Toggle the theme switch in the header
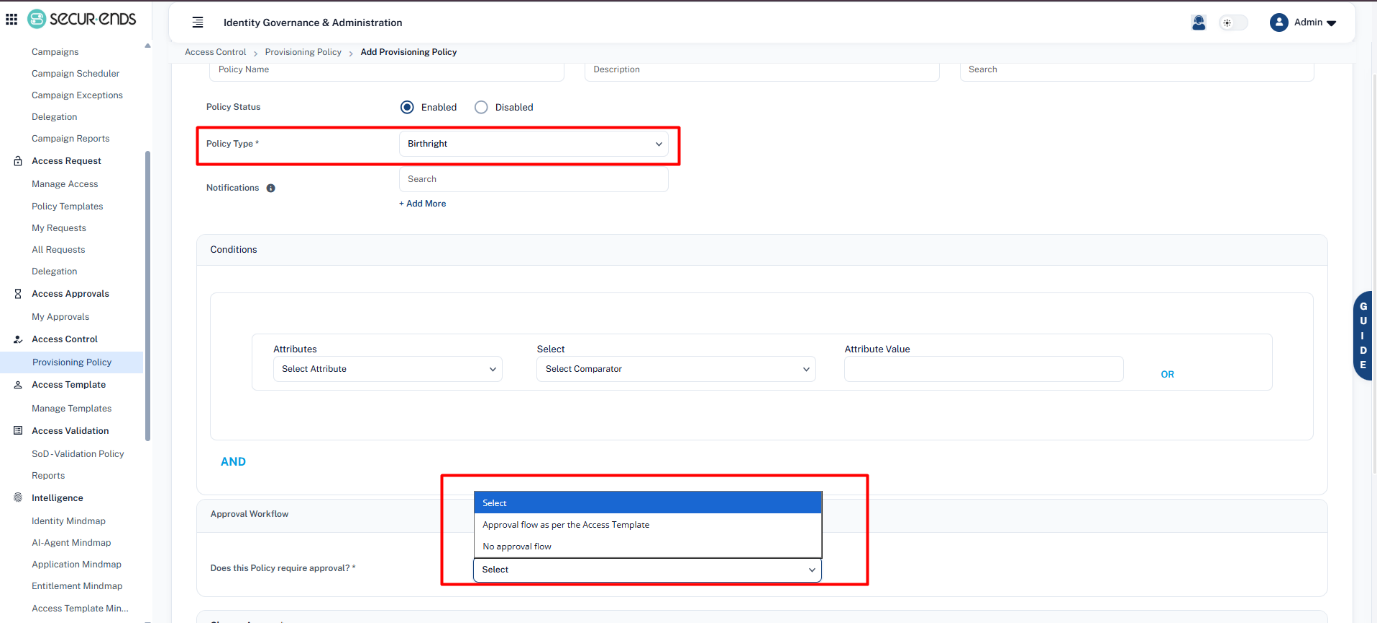This screenshot has width=1378, height=624. click(1233, 22)
